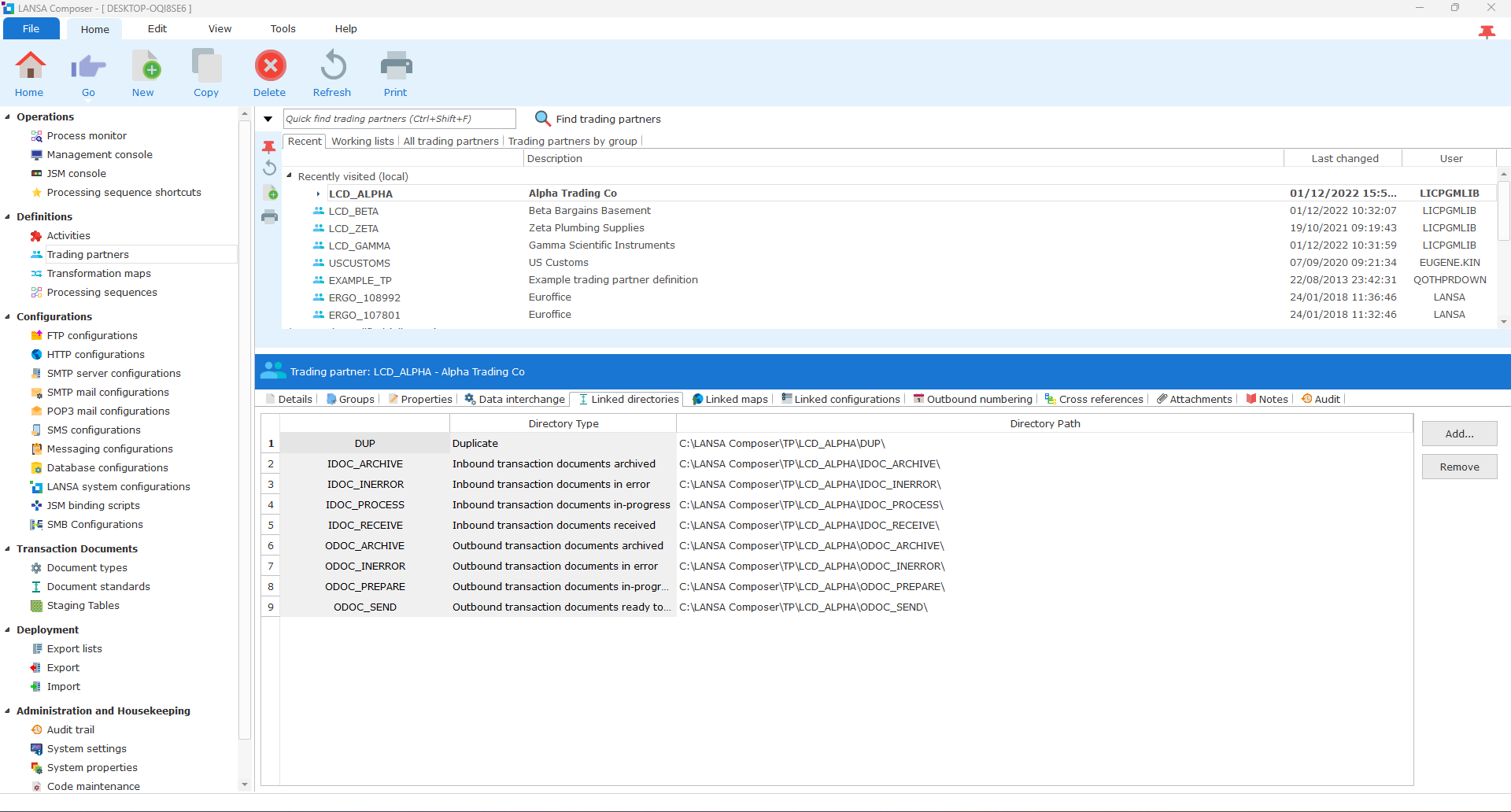Open FTP configurations
Image resolution: width=1511 pixels, height=812 pixels.
coord(92,336)
